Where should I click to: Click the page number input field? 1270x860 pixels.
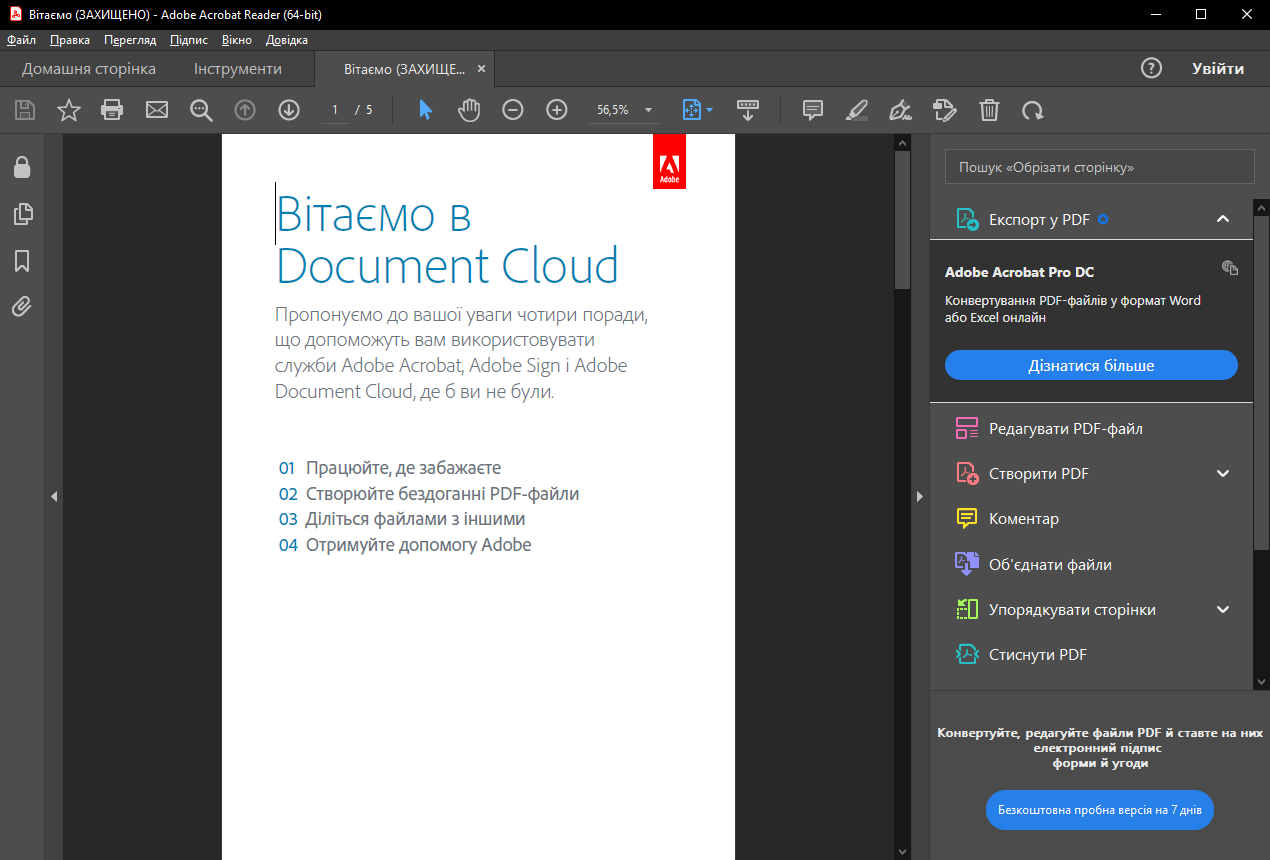tap(334, 110)
